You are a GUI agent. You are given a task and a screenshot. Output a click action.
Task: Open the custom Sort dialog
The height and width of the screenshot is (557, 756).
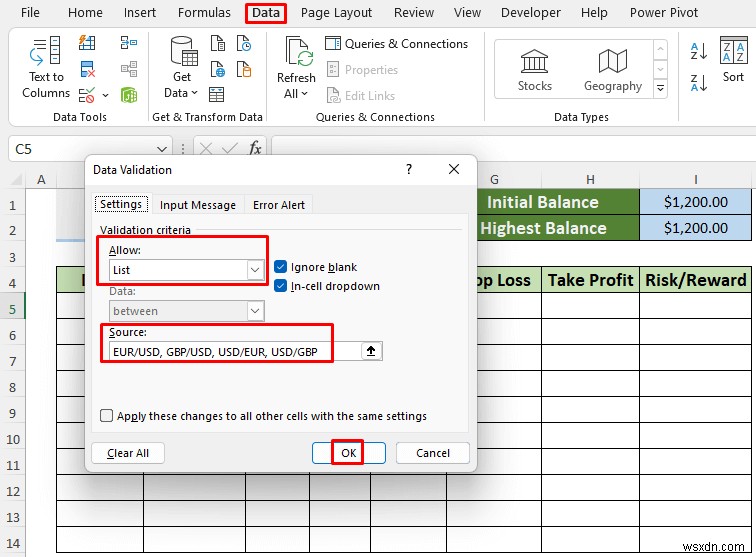(x=733, y=59)
